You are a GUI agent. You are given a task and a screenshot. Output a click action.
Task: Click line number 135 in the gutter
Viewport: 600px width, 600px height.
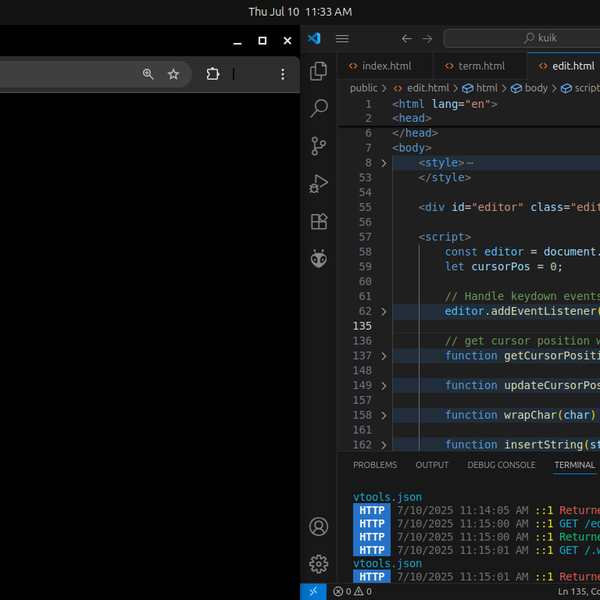click(x=362, y=326)
